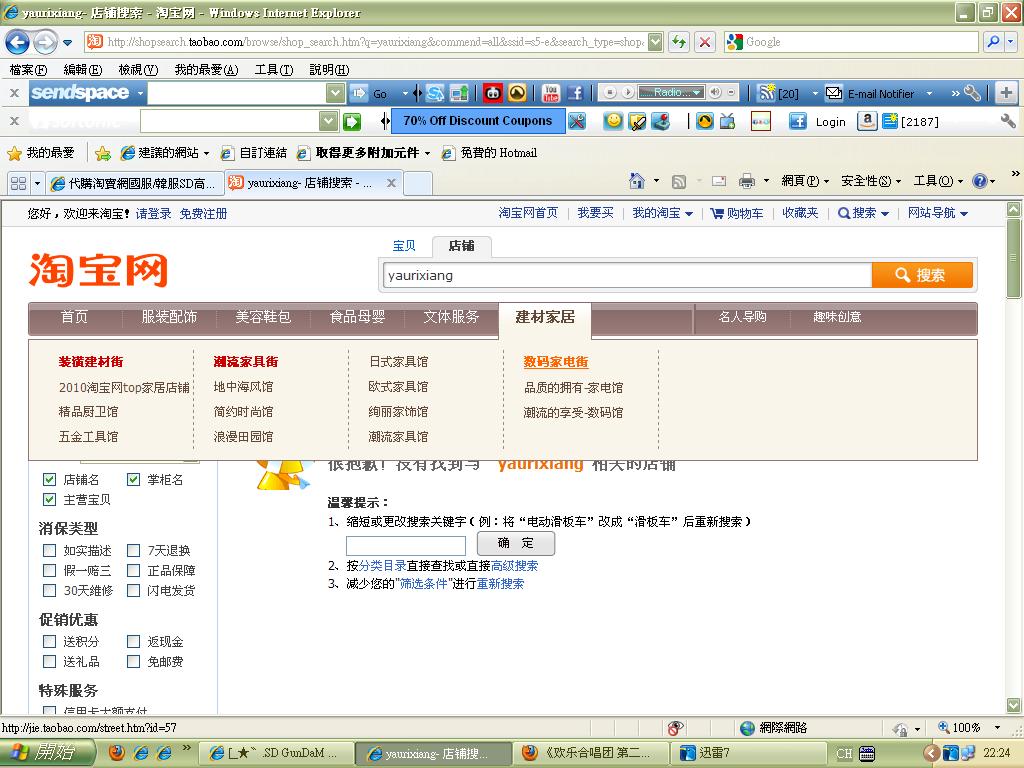Click the smiley face emoticon toolbar icon
1024x768 pixels.
613,121
